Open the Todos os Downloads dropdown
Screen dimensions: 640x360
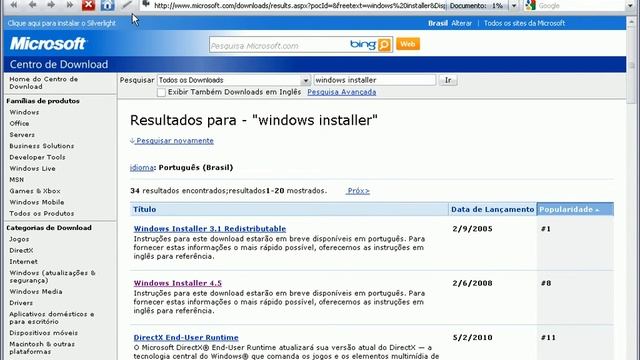305,80
